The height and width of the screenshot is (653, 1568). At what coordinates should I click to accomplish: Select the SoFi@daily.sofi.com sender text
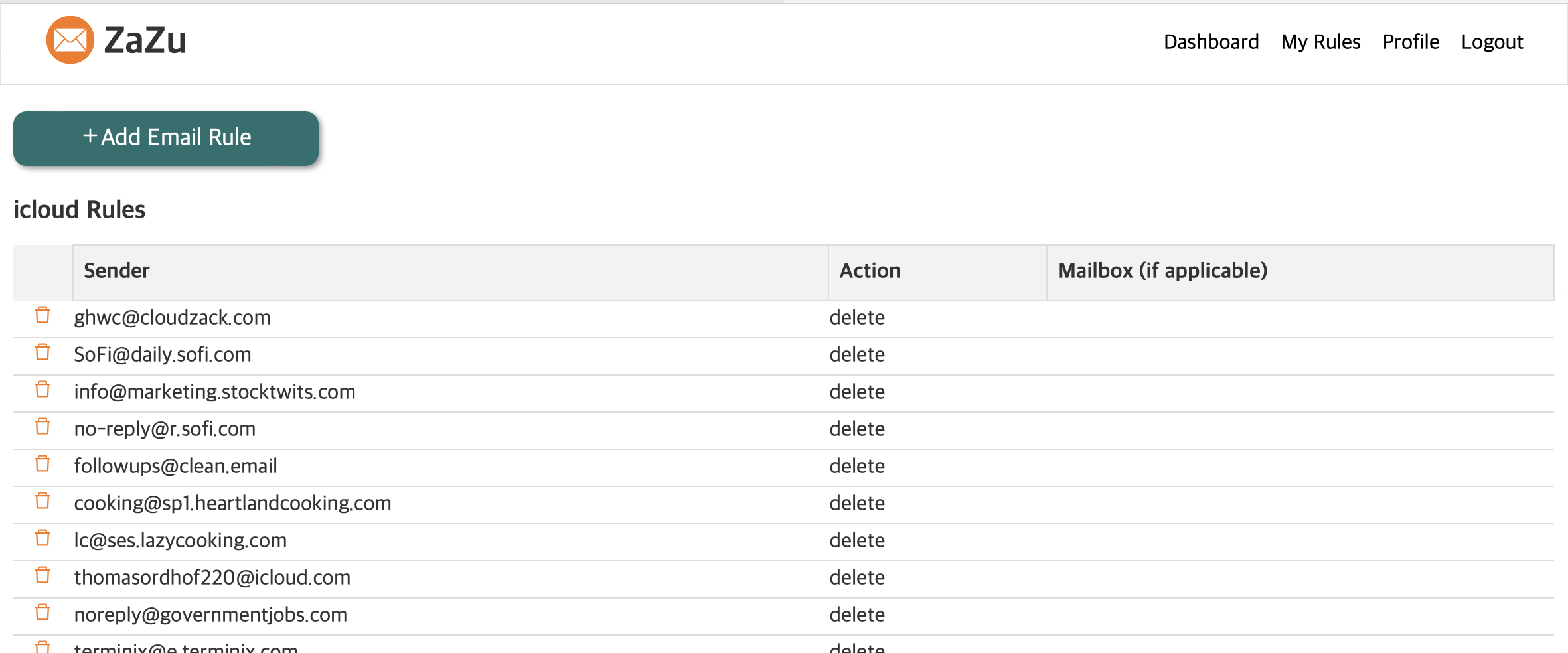163,354
